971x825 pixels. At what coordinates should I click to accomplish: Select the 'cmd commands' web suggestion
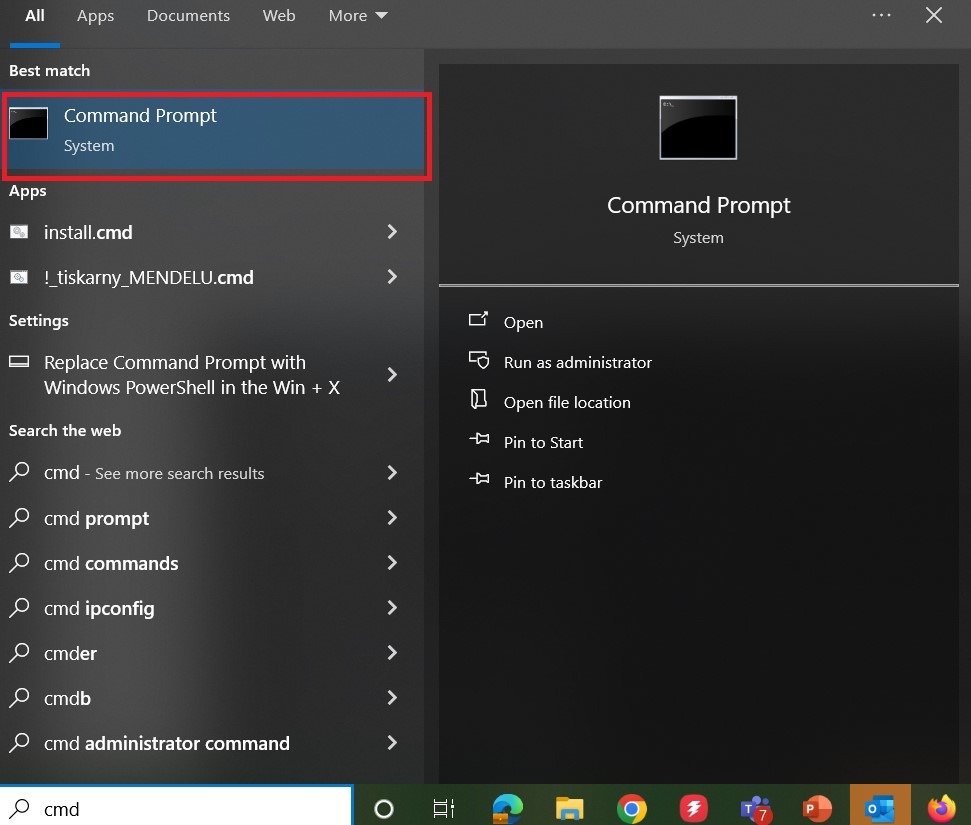click(x=111, y=563)
